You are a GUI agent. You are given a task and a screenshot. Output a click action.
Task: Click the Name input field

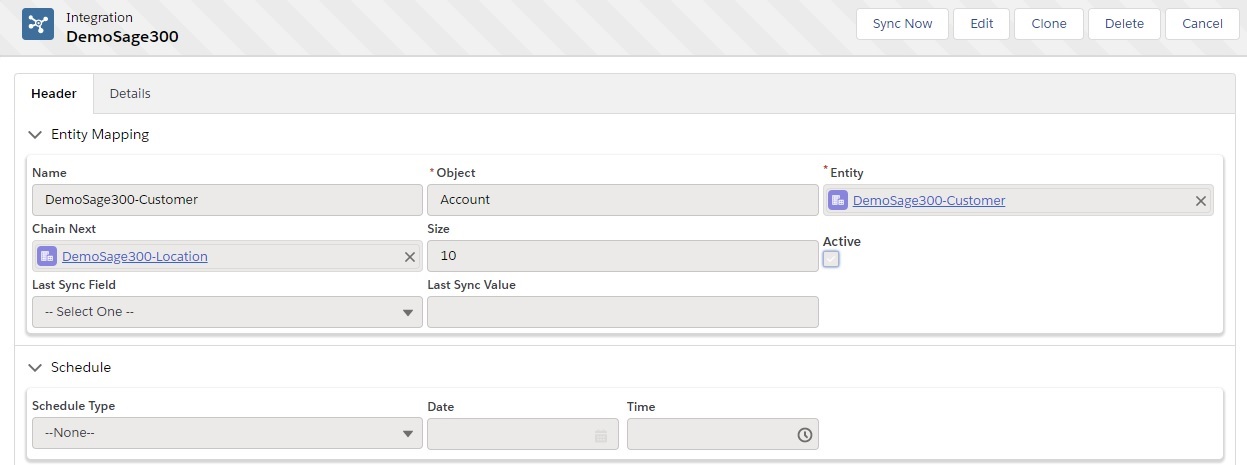pos(227,200)
